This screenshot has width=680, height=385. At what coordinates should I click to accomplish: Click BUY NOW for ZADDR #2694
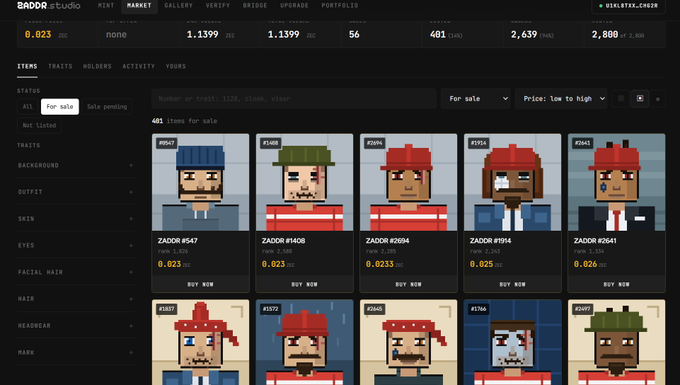tap(409, 284)
